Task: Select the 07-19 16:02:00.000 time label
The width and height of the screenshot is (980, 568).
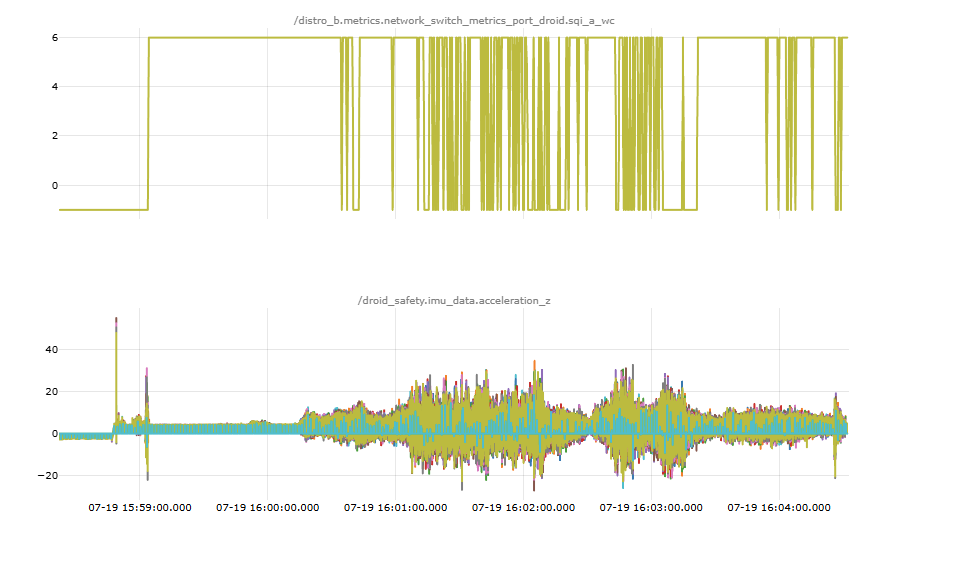Action: 523,507
